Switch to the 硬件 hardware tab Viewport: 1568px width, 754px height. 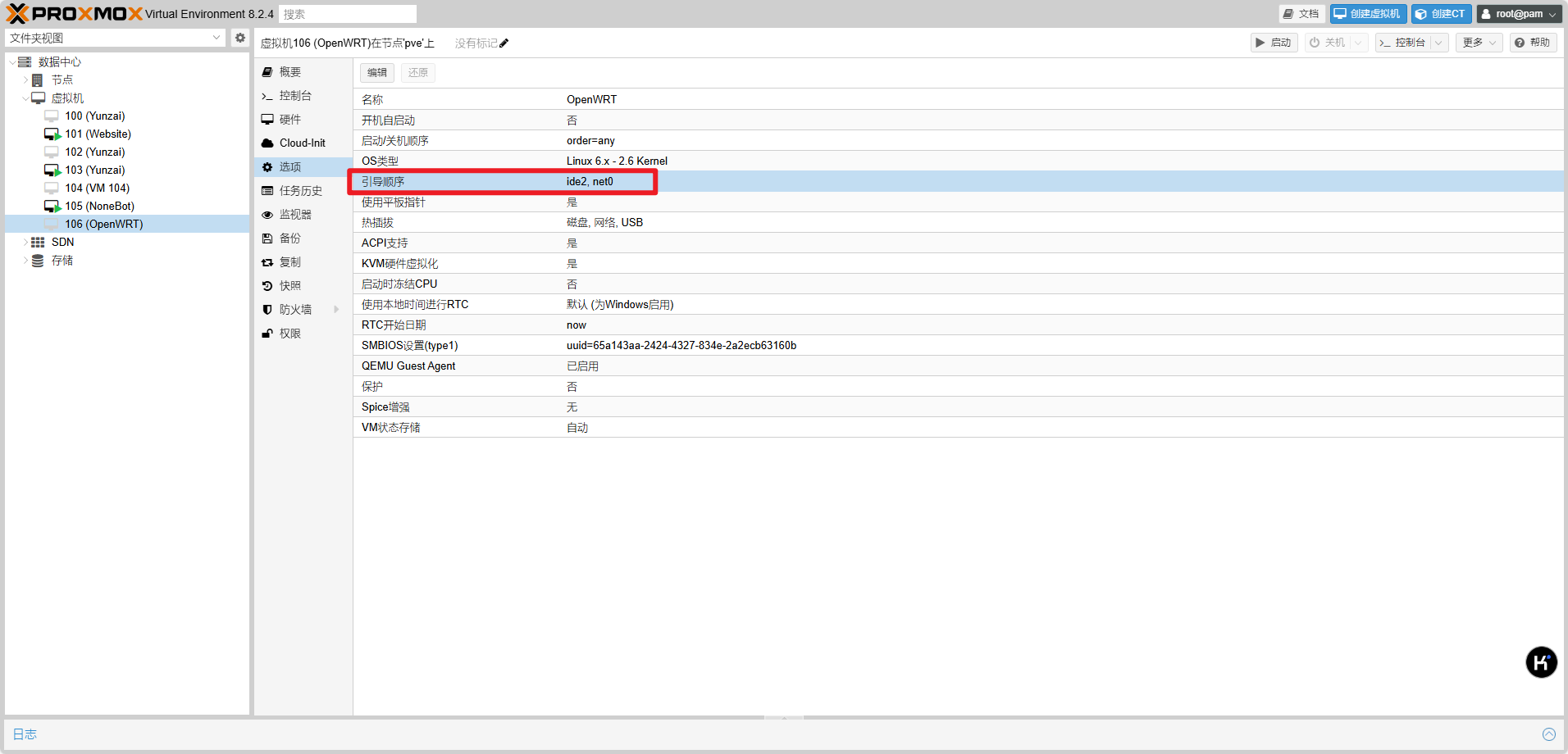289,120
